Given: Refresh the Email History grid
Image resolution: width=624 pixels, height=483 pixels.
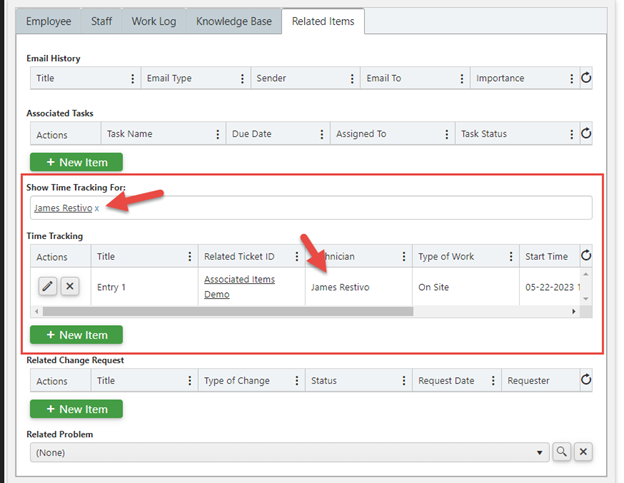Looking at the screenshot, I should pyautogui.click(x=586, y=78).
